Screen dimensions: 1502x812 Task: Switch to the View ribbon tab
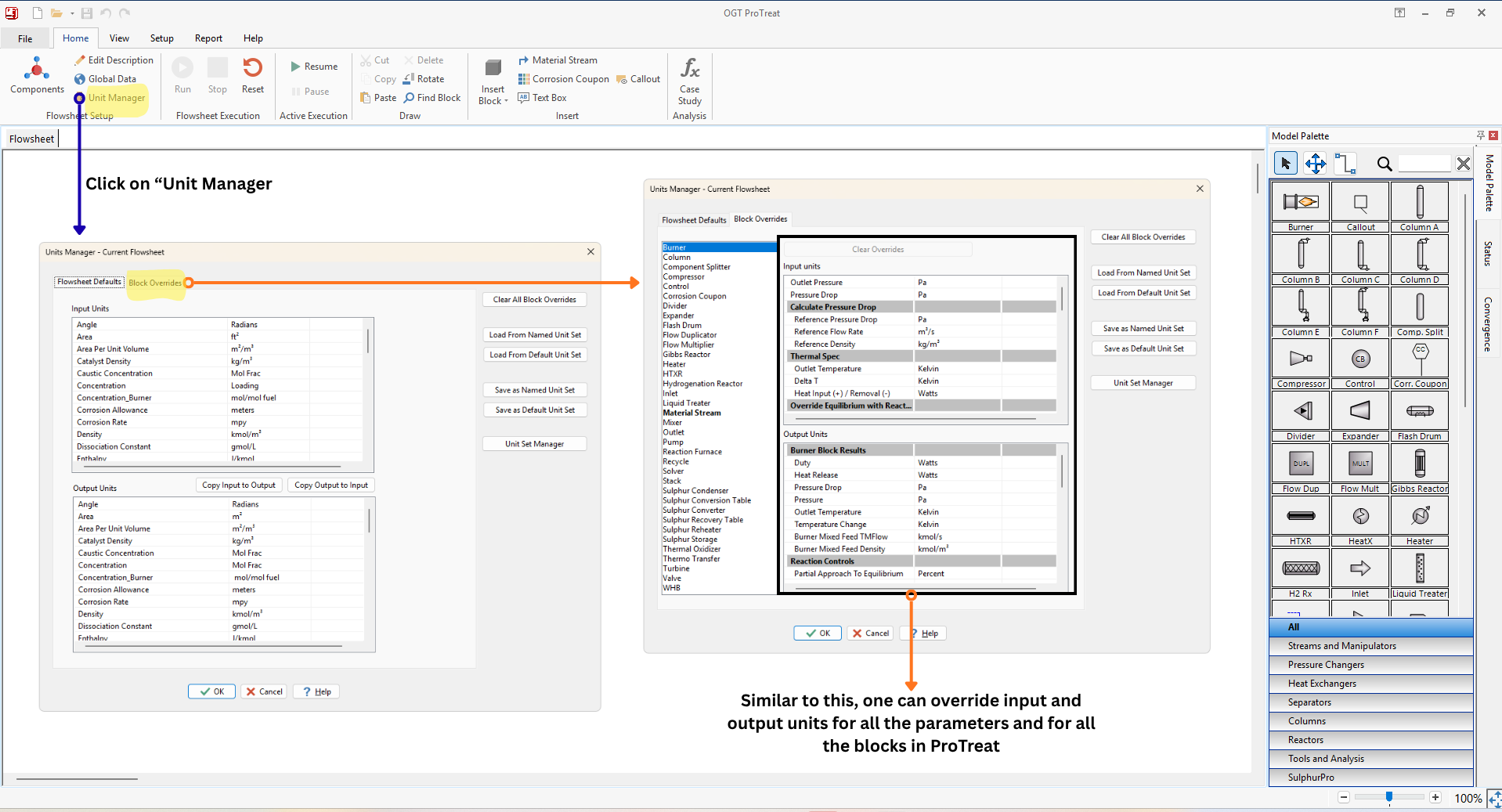click(119, 38)
